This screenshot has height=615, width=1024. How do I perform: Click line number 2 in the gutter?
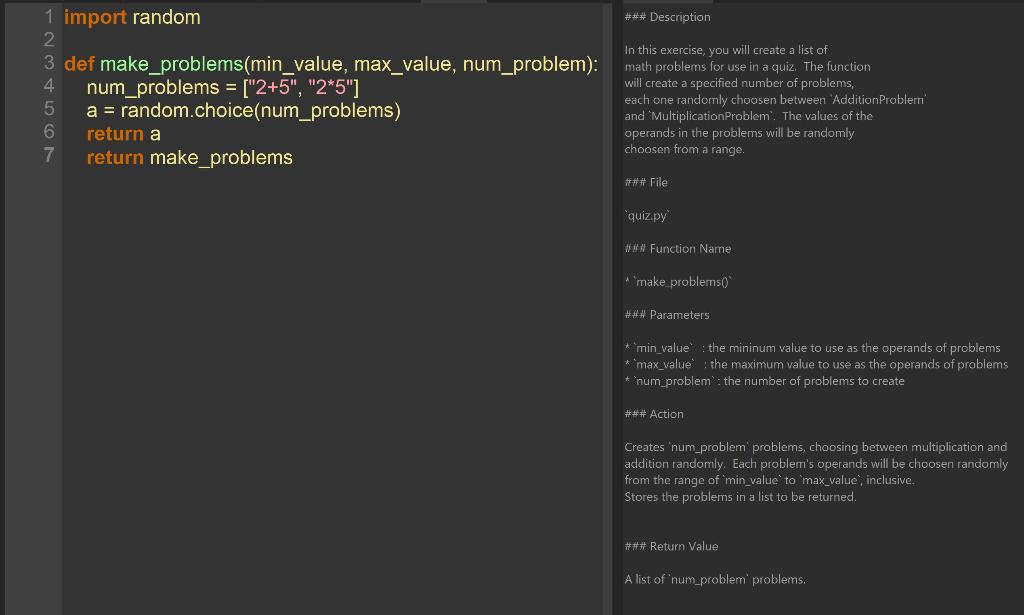[48, 40]
